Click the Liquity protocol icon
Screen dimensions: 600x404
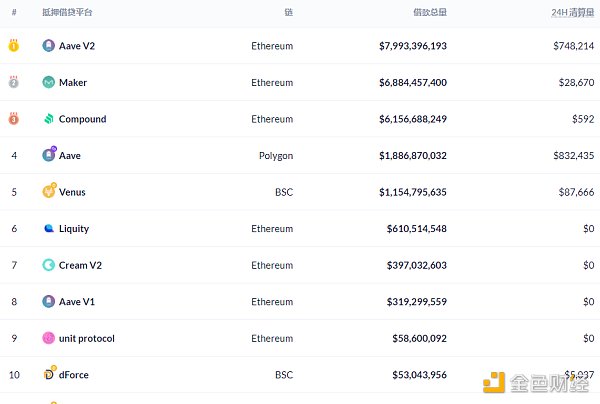point(48,228)
